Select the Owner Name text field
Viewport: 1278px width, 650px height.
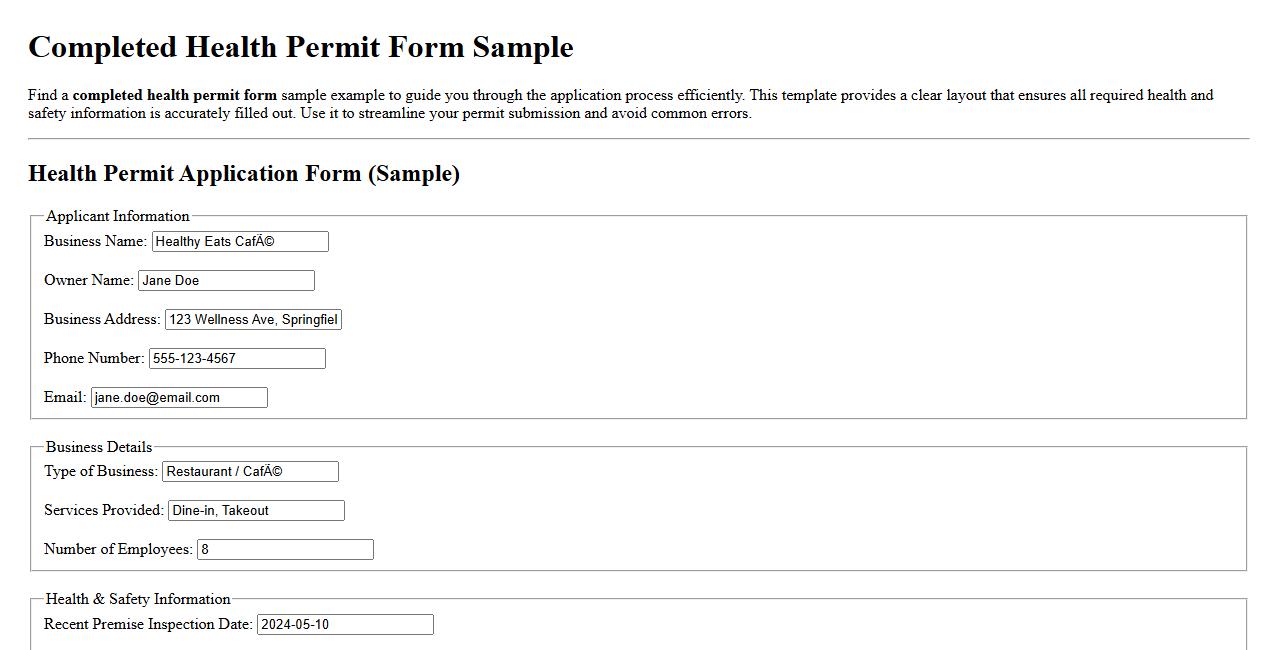click(226, 280)
